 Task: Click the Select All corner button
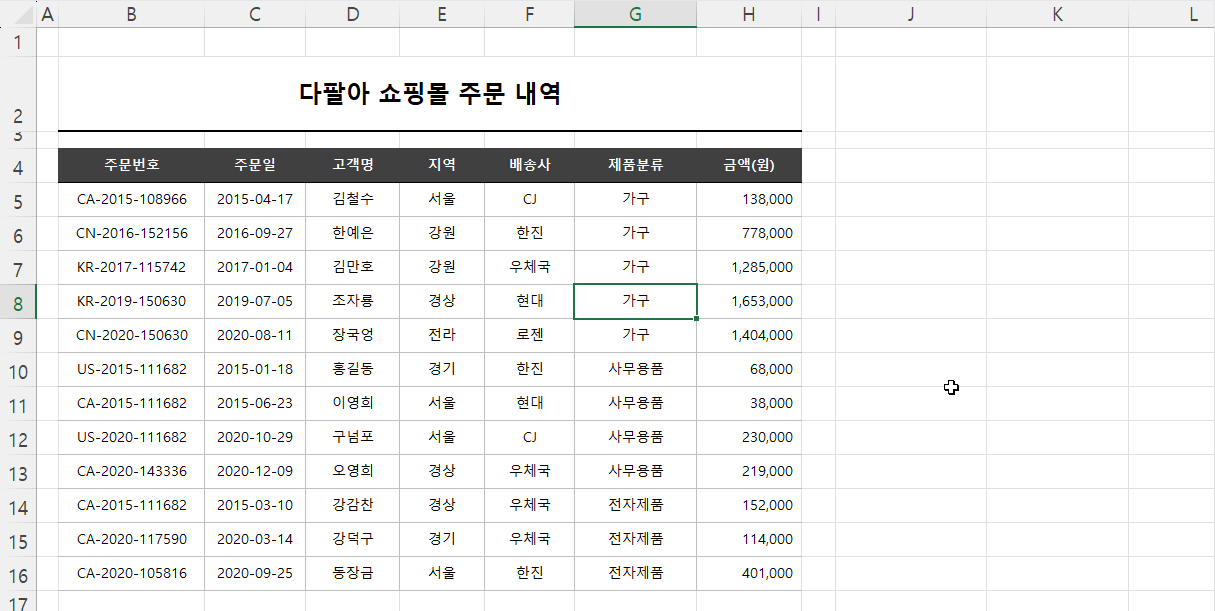(18, 14)
